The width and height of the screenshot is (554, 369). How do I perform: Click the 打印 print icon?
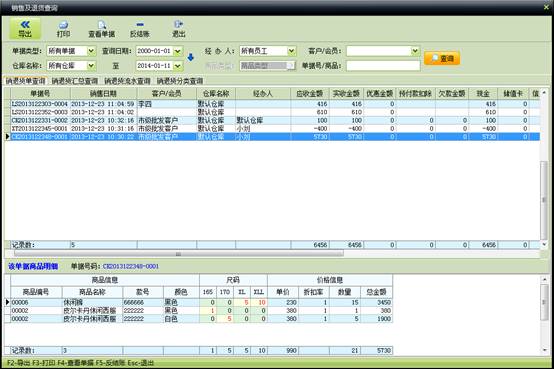[63, 29]
